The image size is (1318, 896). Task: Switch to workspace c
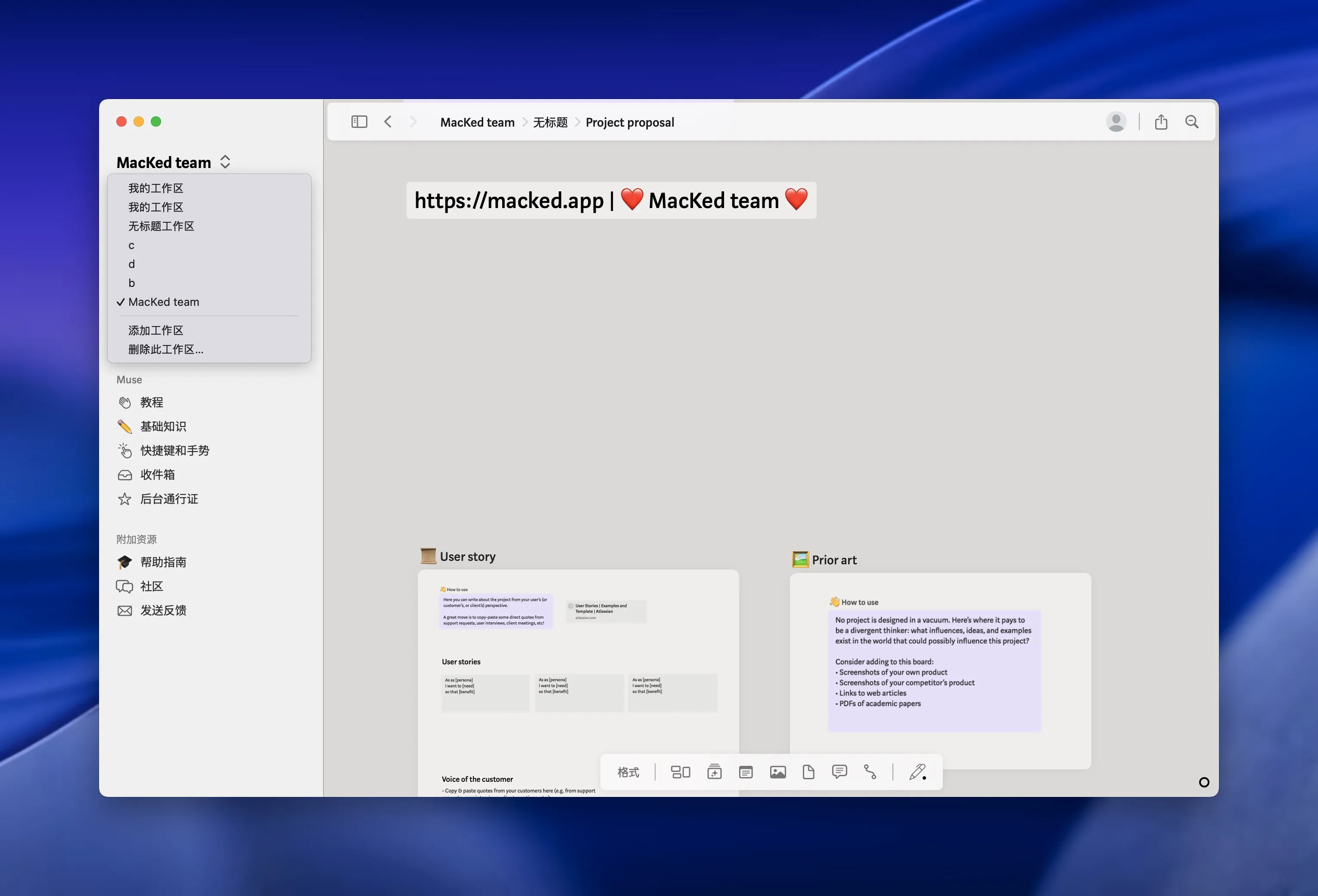[x=209, y=245]
